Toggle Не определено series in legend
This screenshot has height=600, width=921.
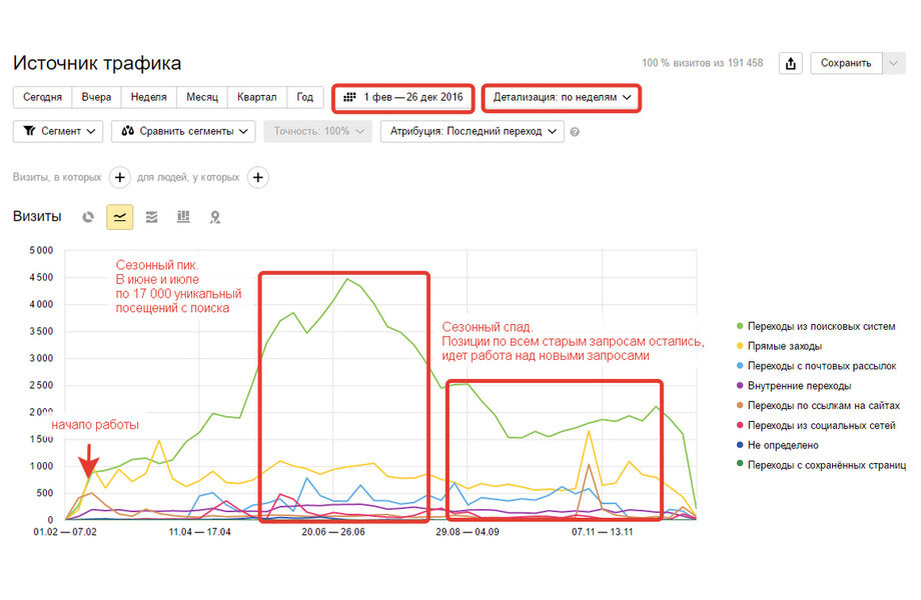tap(778, 445)
